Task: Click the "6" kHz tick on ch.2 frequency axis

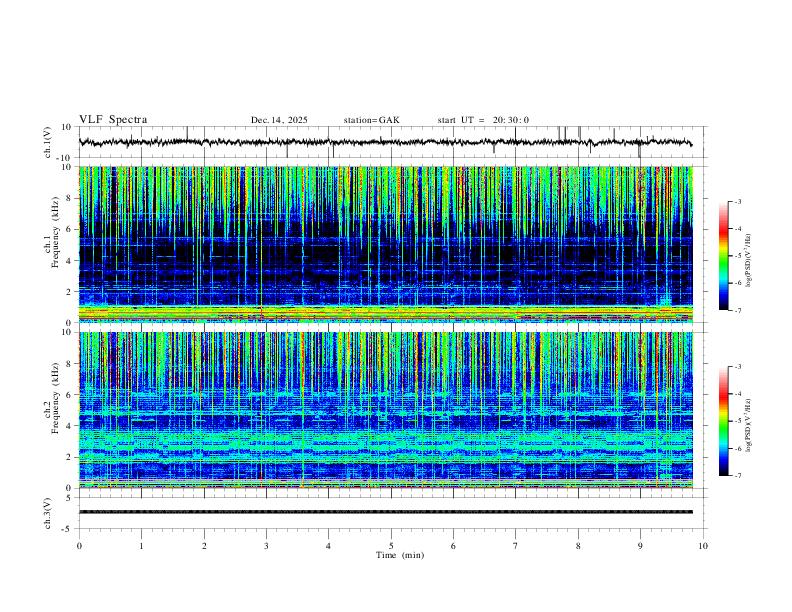Action: tap(69, 395)
